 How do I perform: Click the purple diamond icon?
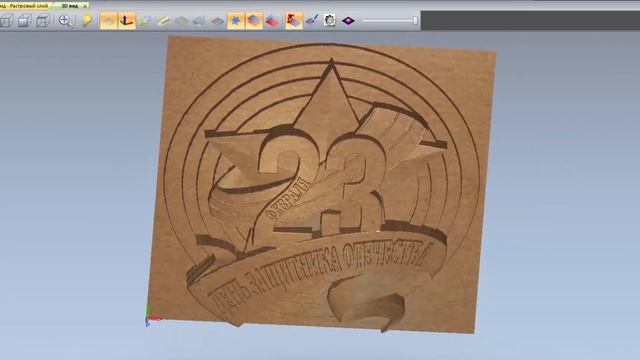point(348,20)
